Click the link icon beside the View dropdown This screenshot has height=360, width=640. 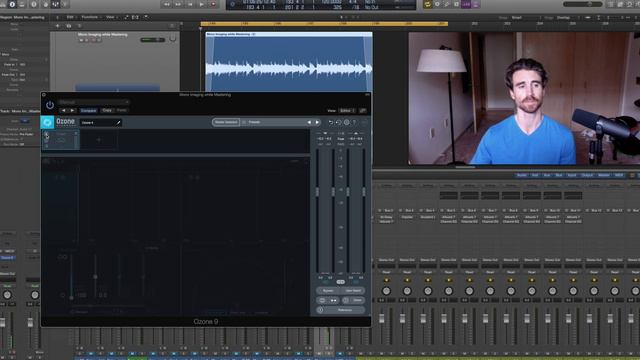pyautogui.click(x=362, y=111)
